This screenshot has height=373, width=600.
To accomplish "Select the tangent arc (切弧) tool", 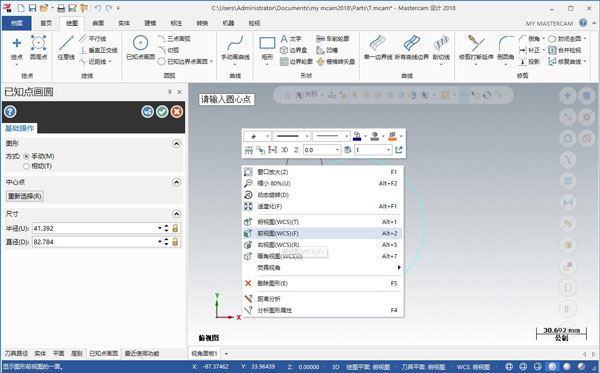I will (168, 50).
